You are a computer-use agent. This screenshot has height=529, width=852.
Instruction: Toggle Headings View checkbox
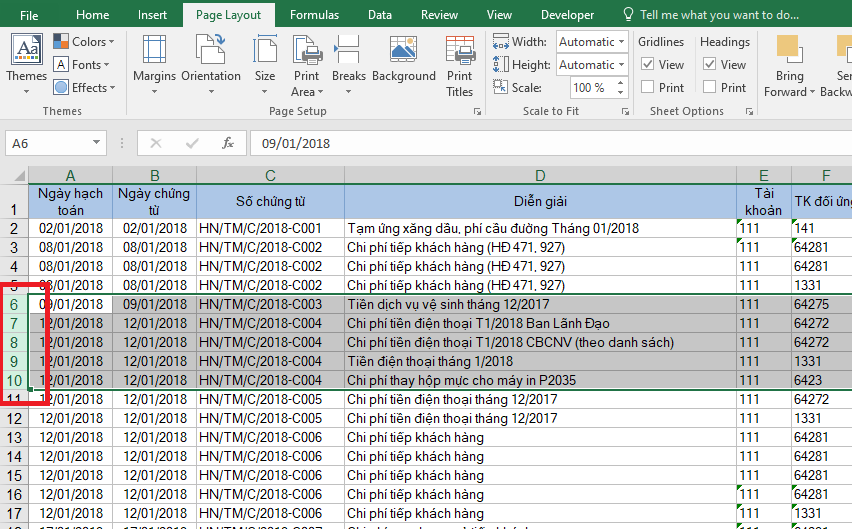pyautogui.click(x=710, y=65)
